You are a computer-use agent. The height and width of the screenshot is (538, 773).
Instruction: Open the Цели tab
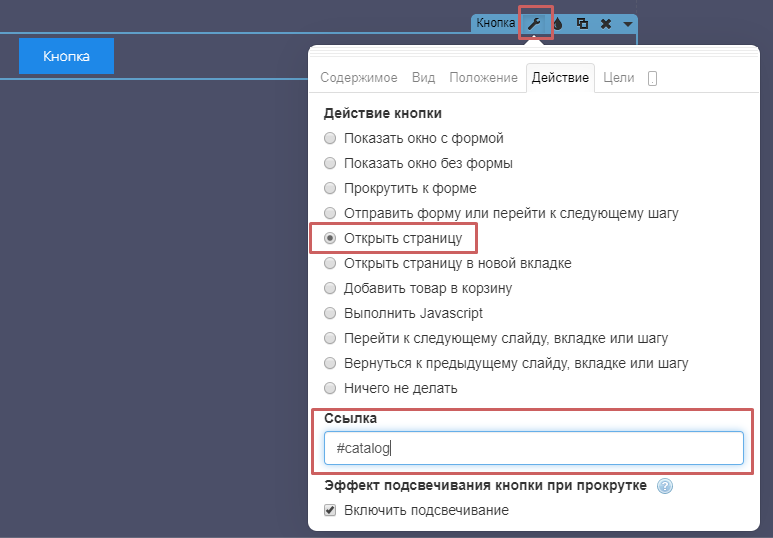point(619,78)
